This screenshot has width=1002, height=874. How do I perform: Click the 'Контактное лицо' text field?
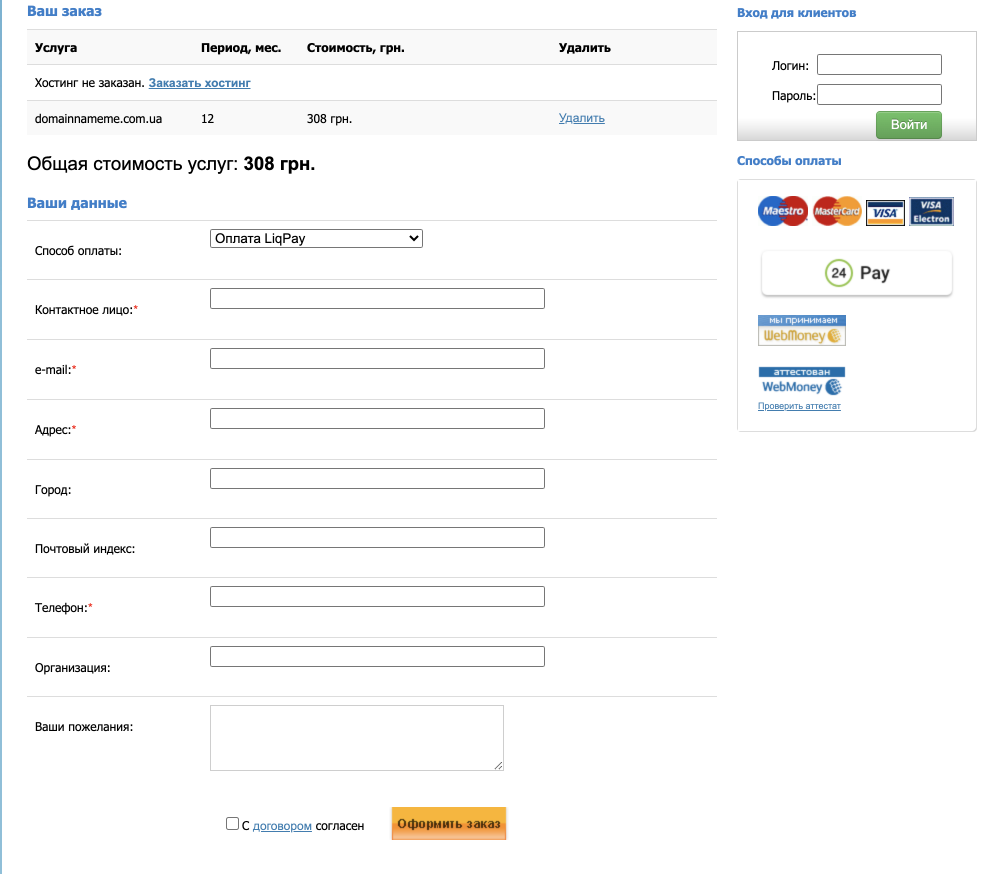(377, 299)
